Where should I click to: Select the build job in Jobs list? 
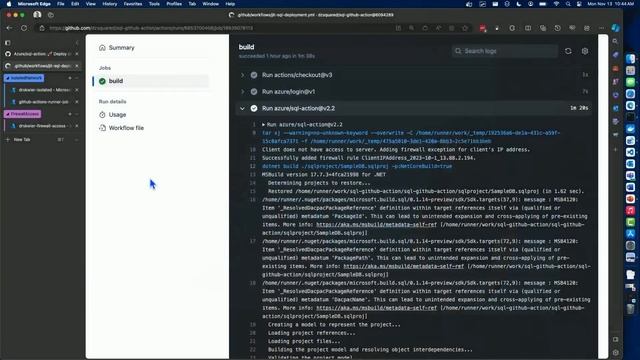[x=151, y=81]
